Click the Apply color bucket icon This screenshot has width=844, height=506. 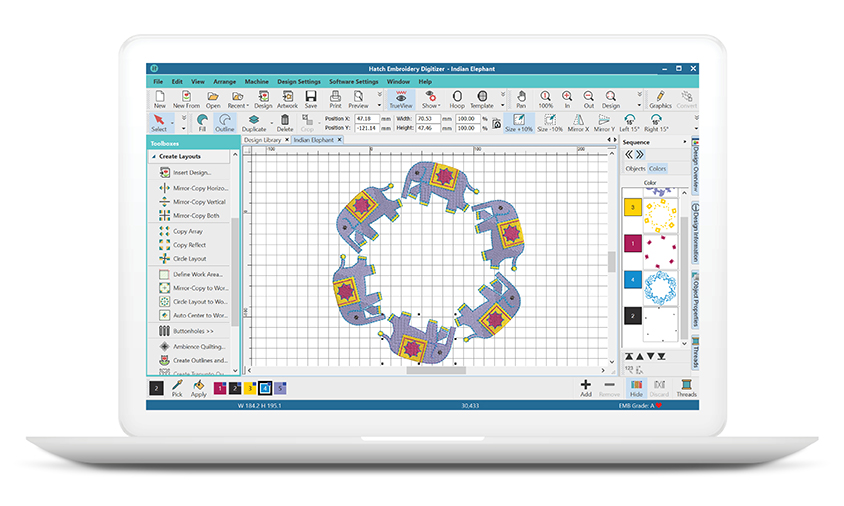(199, 388)
